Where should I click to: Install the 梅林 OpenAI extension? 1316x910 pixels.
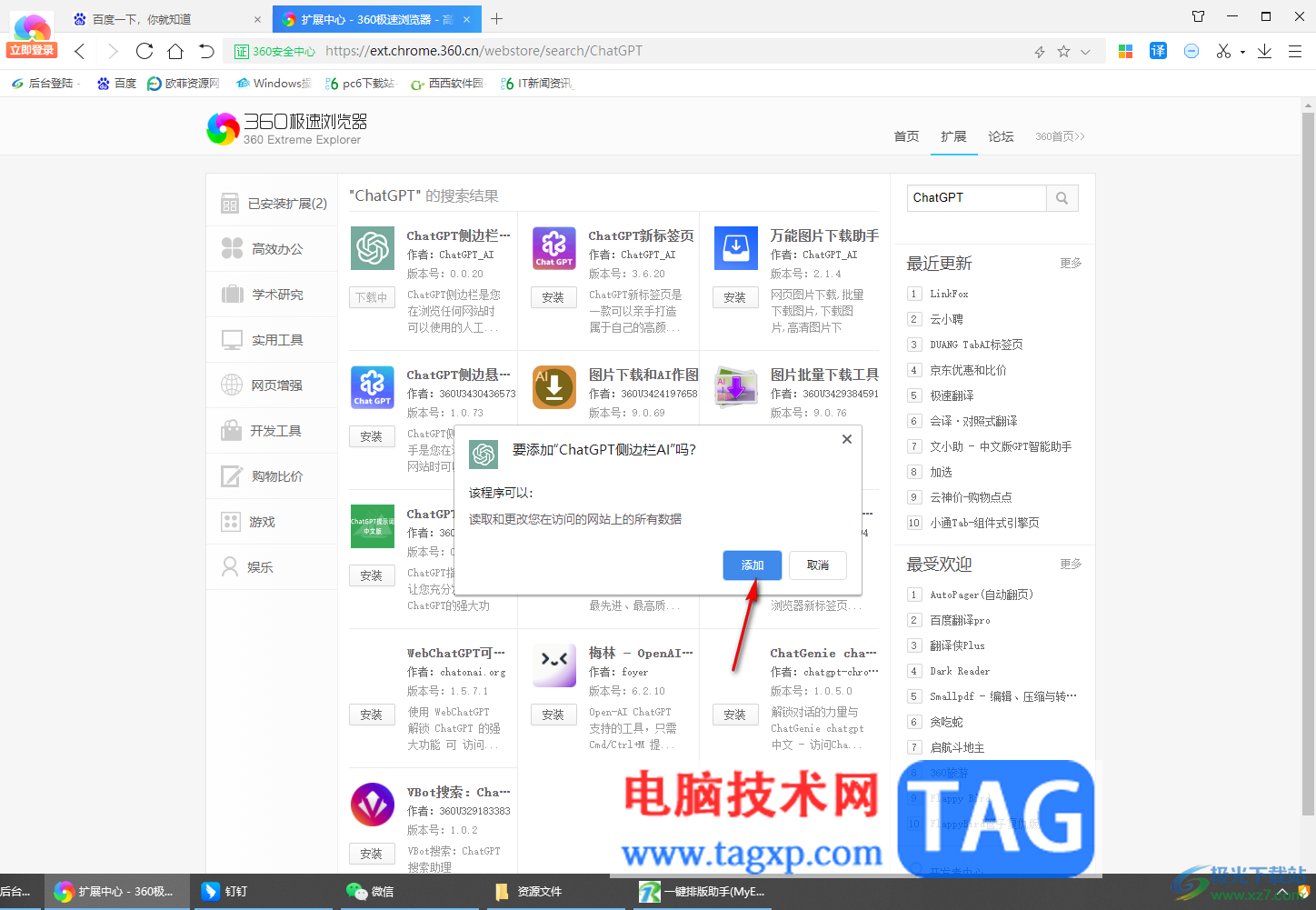tap(553, 715)
